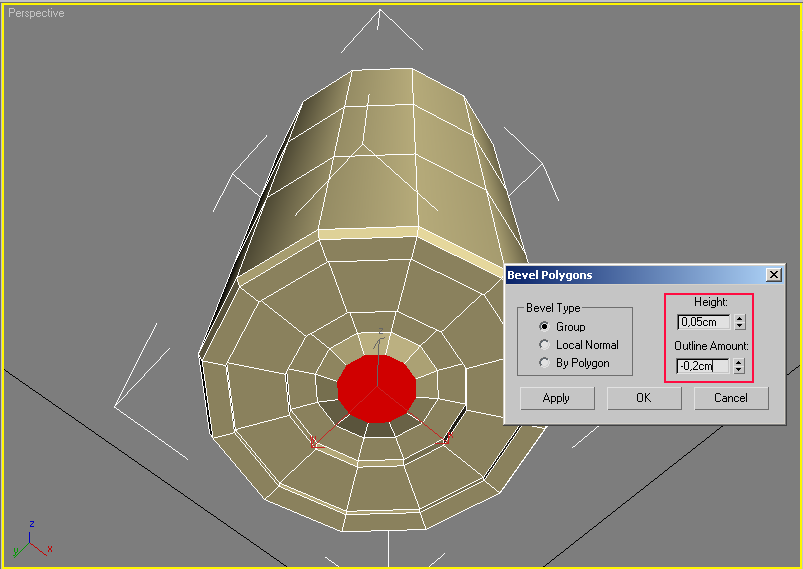Select the Group bevel type radio button
Screen dimensions: 803x569
pos(544,326)
